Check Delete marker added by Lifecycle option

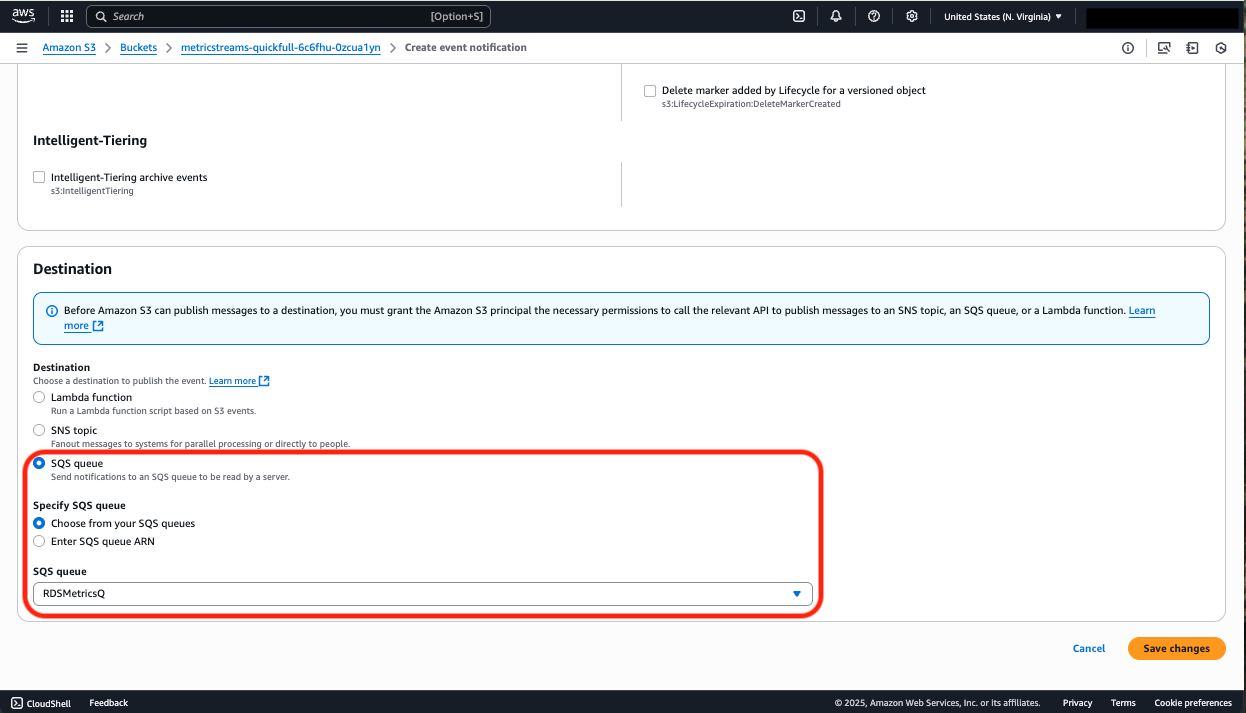tap(650, 91)
